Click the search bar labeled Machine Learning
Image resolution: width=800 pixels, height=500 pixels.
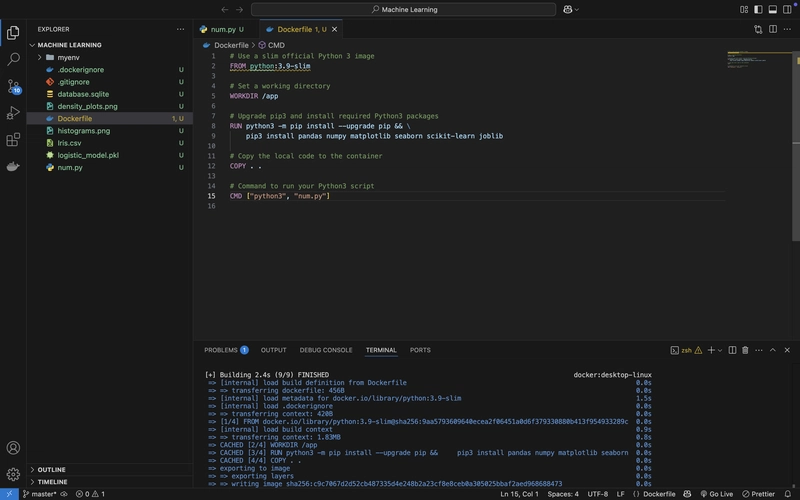coord(404,9)
